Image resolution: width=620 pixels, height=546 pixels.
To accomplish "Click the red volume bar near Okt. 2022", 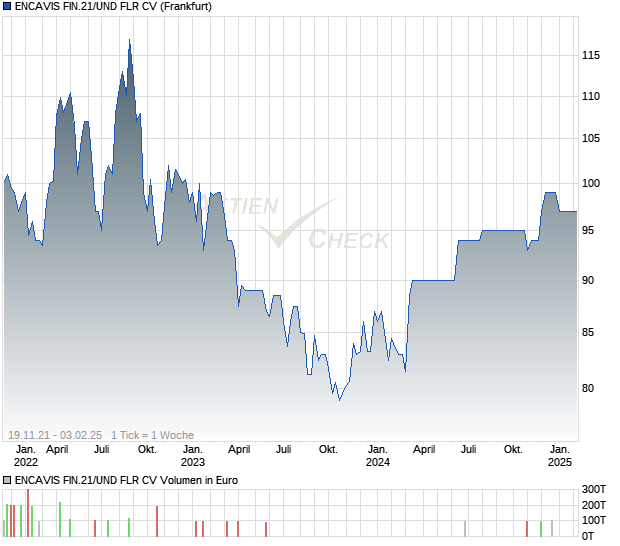I will pyautogui.click(x=157, y=521).
